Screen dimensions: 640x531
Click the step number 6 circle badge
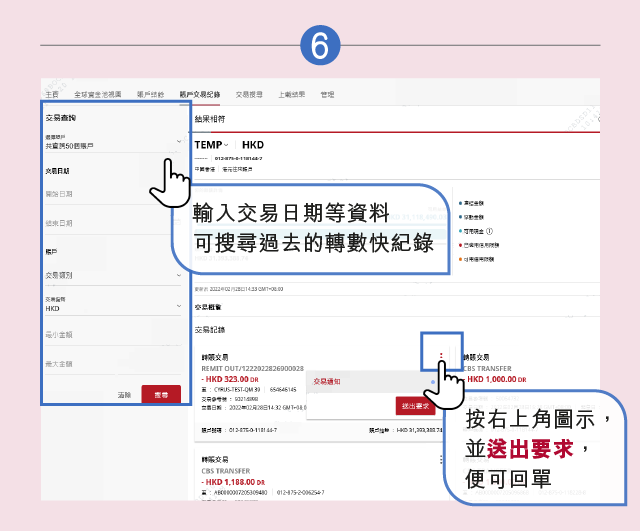point(320,45)
